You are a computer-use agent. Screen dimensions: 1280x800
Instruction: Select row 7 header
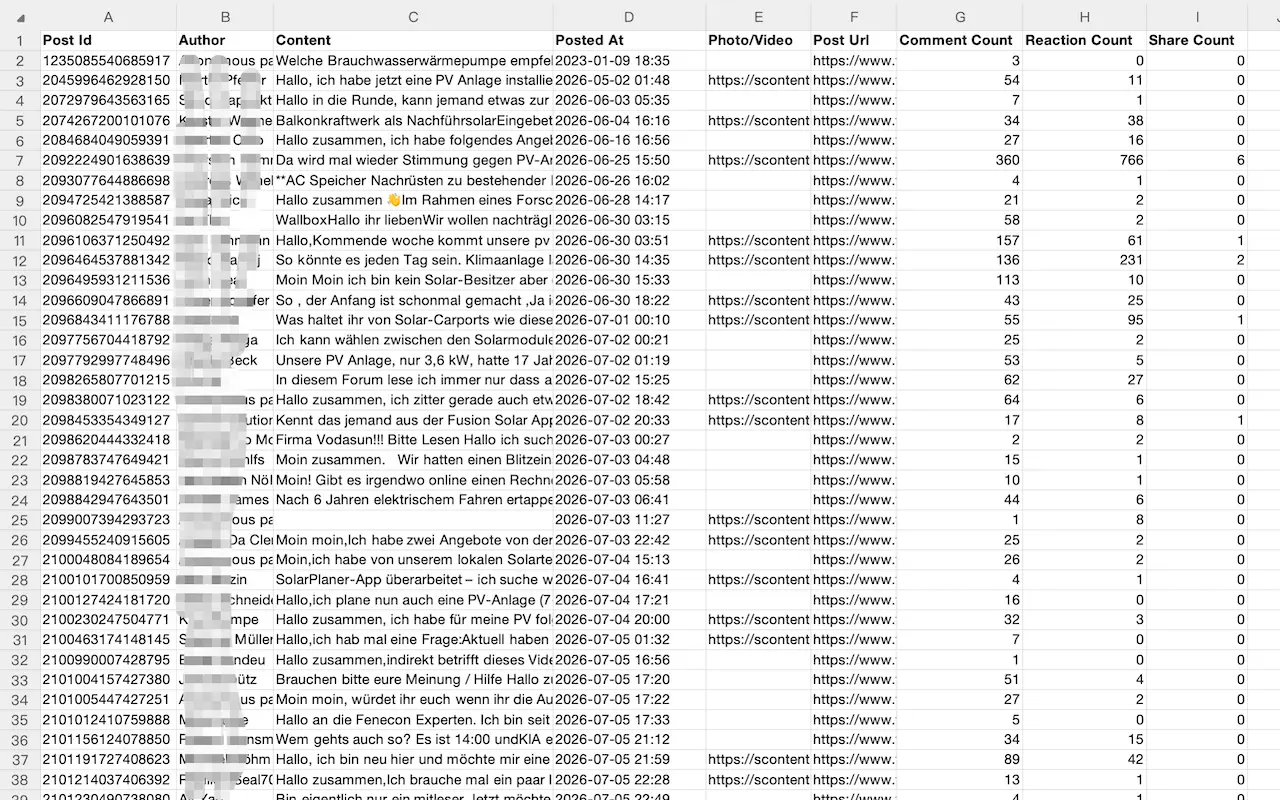click(20, 160)
